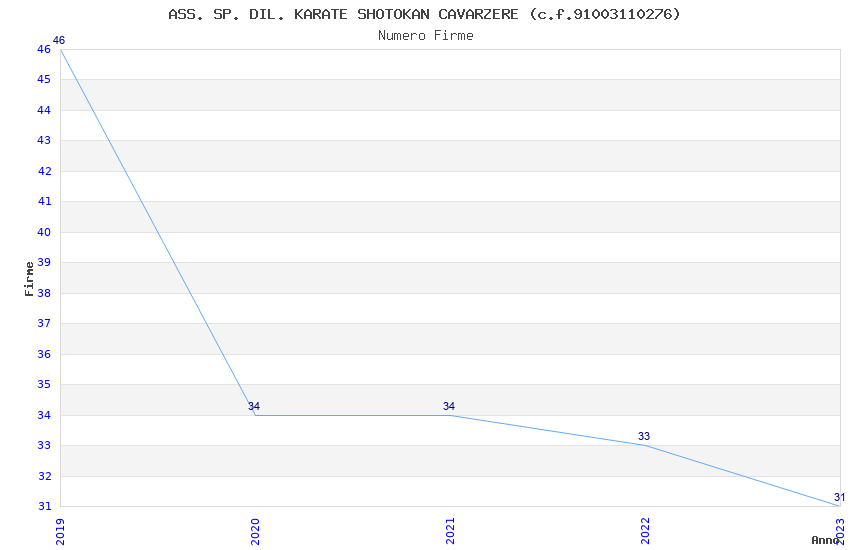Select the 2020 x-axis label
Image resolution: width=850 pixels, height=550 pixels.
tap(255, 532)
